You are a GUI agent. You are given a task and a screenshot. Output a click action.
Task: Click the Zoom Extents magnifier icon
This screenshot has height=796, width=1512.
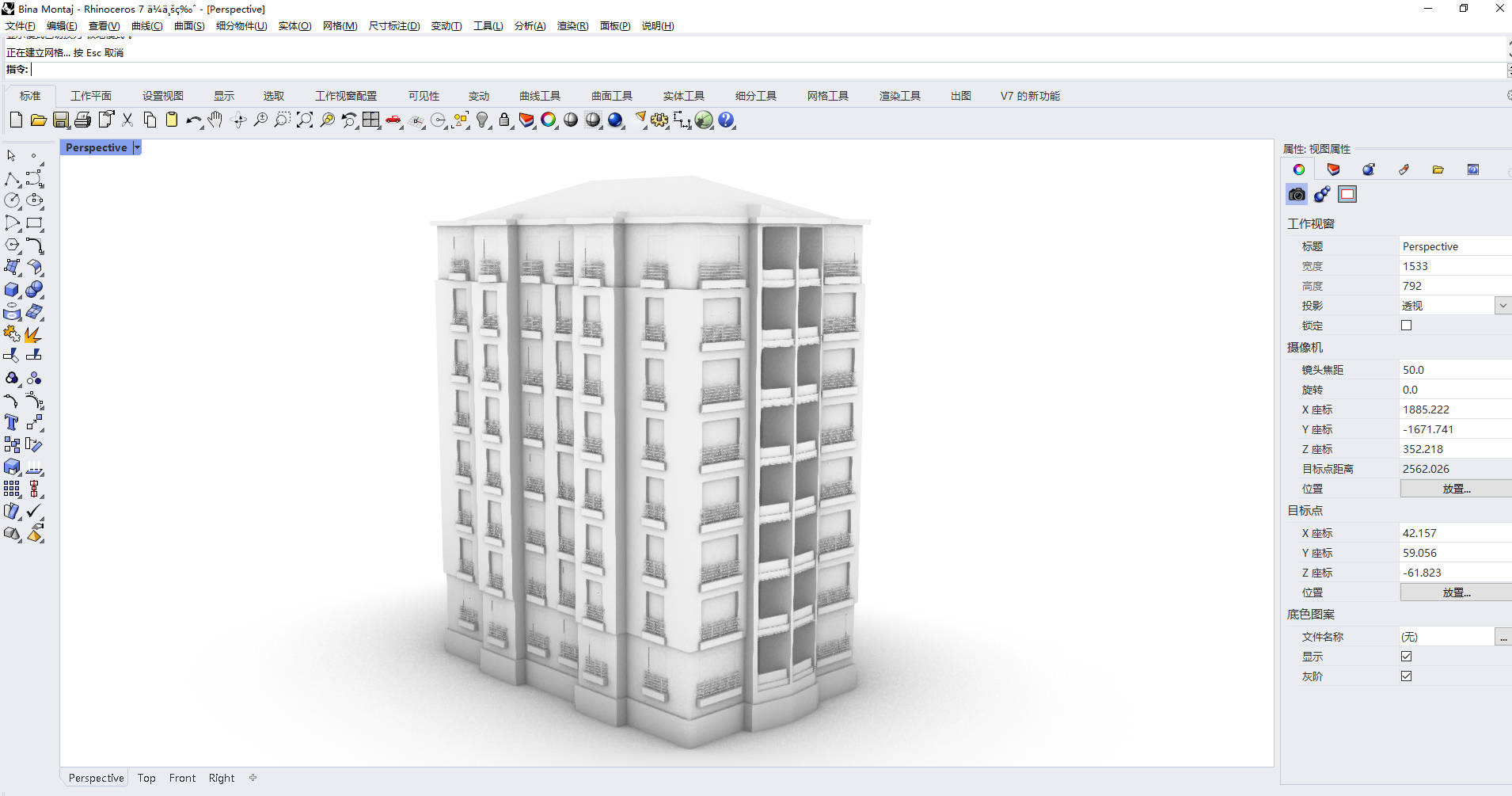[x=305, y=120]
